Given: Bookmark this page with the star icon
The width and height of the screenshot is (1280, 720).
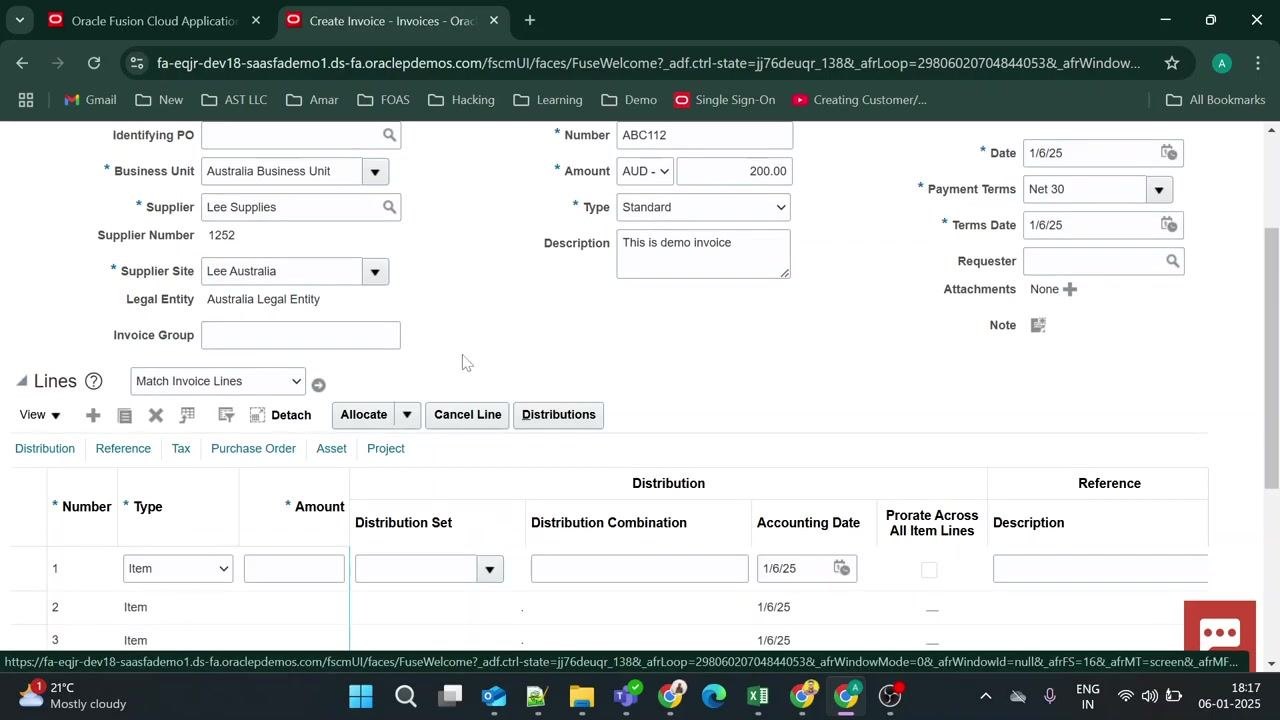Looking at the screenshot, I should pyautogui.click(x=1171, y=63).
